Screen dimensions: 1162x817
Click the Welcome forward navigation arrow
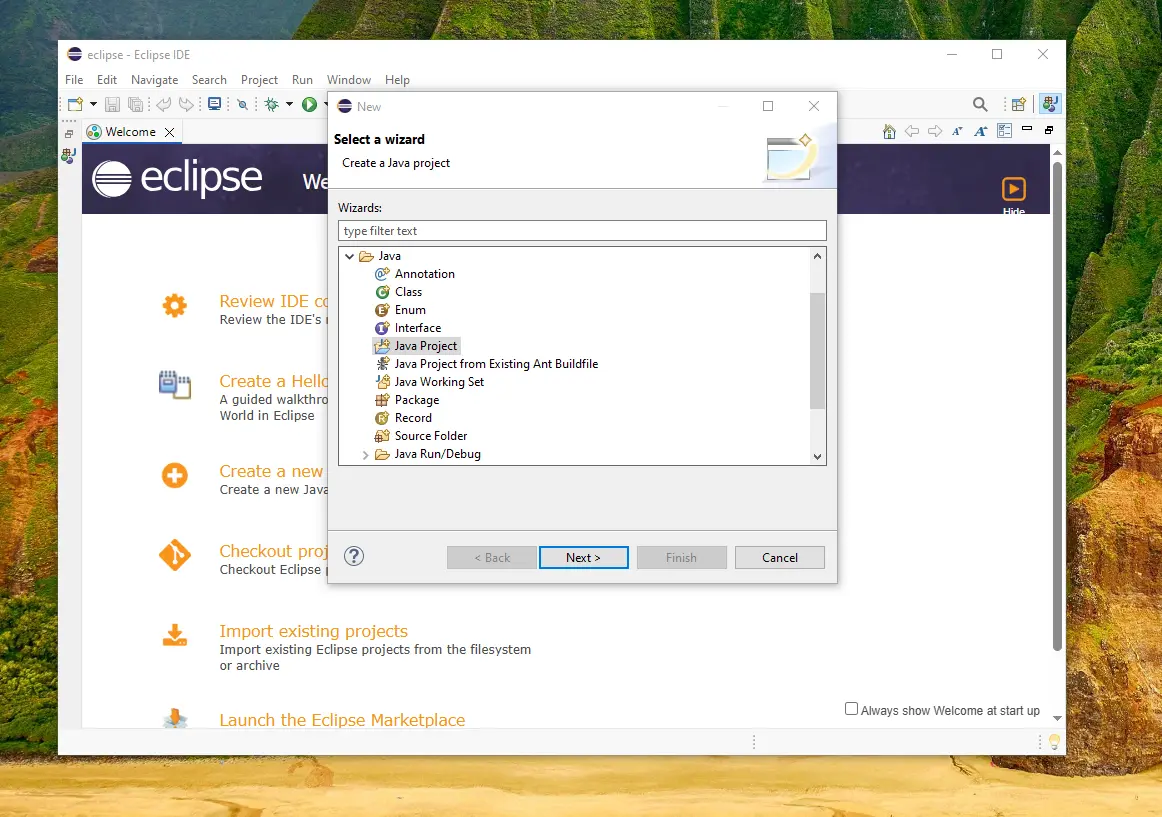tap(935, 131)
